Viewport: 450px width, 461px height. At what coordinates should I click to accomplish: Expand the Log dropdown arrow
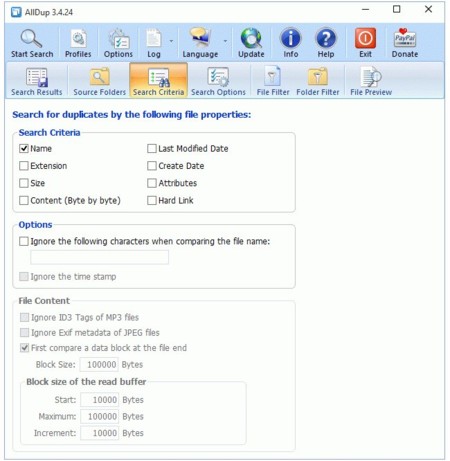(171, 41)
